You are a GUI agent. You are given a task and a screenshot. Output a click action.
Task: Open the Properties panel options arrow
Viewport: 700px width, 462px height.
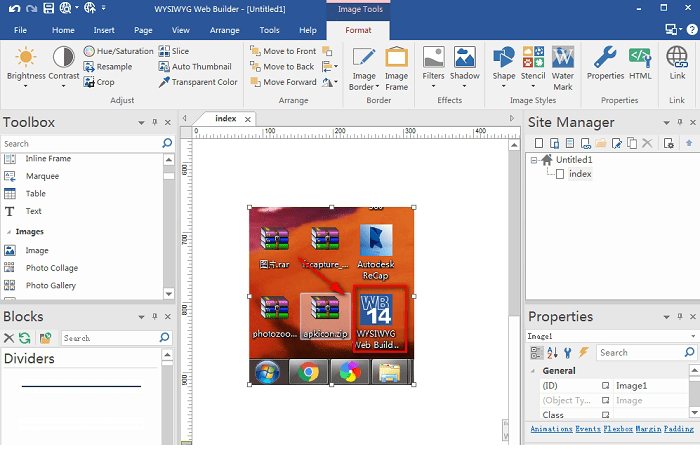[x=666, y=316]
